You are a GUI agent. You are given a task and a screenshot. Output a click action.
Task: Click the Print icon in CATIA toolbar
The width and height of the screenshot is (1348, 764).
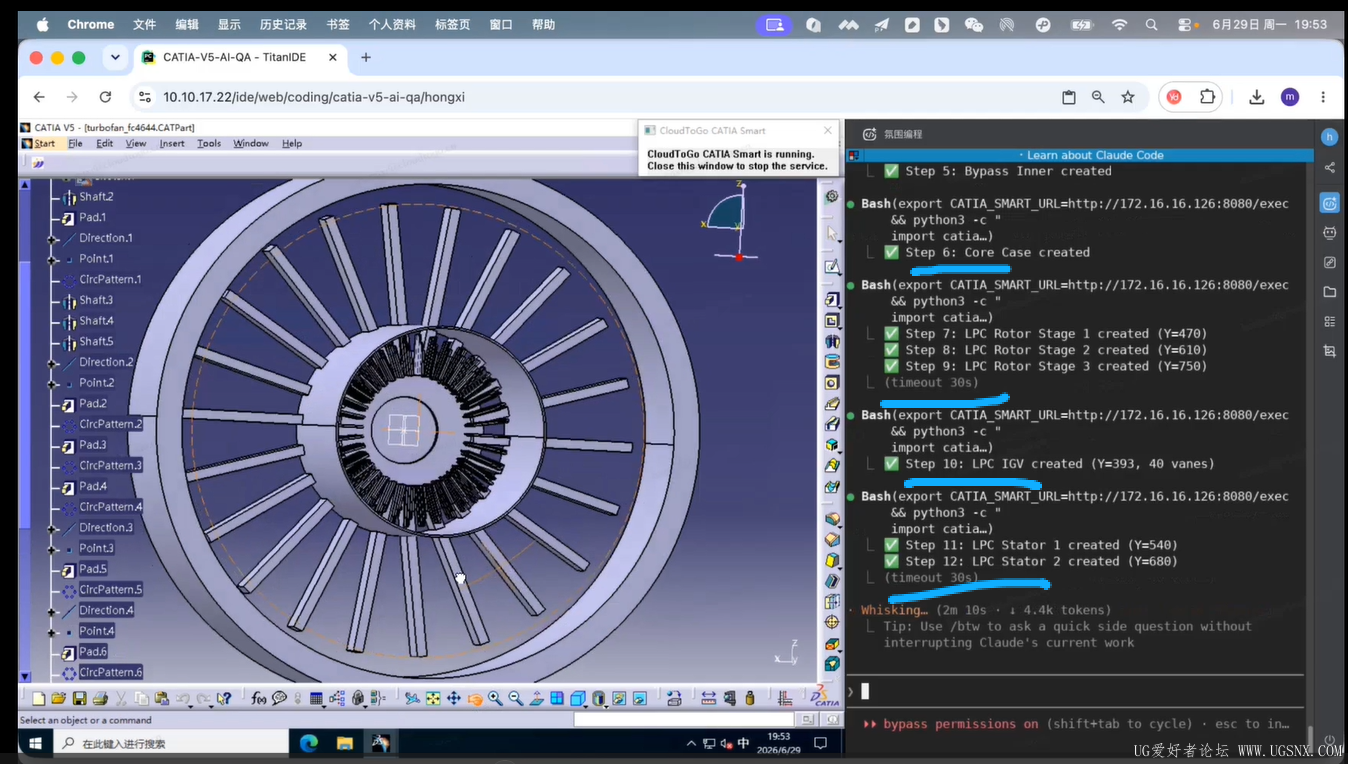point(100,698)
